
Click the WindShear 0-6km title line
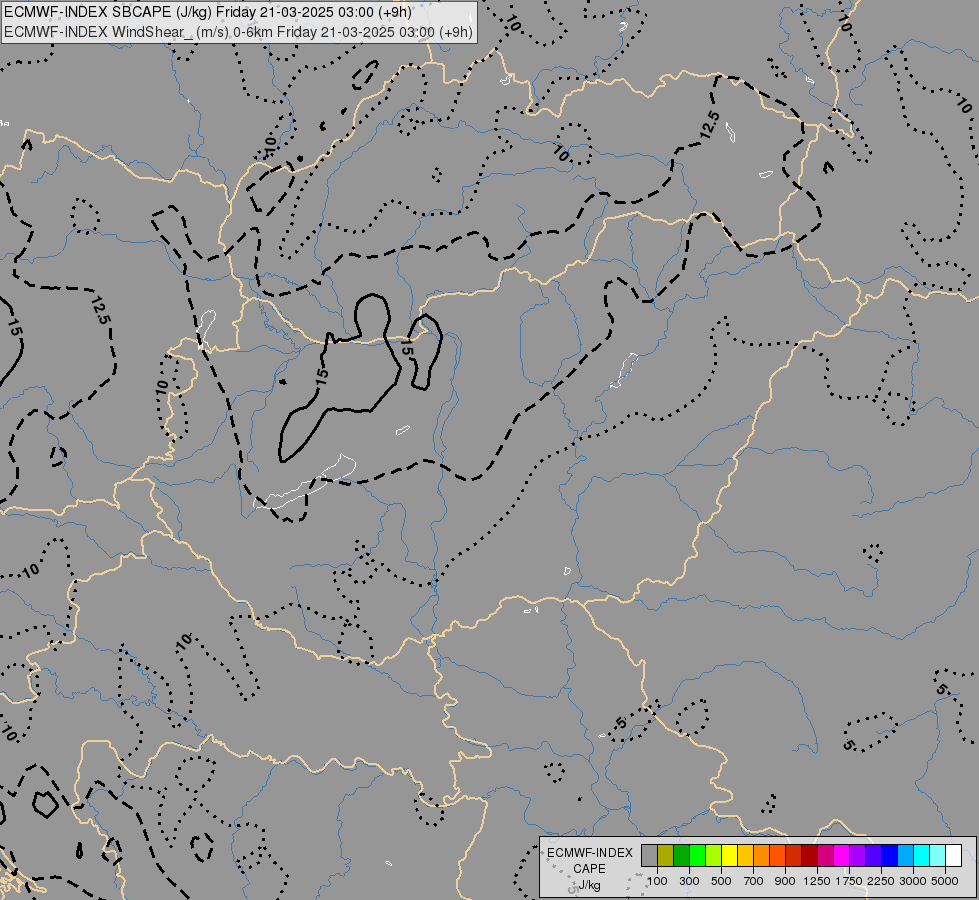pos(238,32)
